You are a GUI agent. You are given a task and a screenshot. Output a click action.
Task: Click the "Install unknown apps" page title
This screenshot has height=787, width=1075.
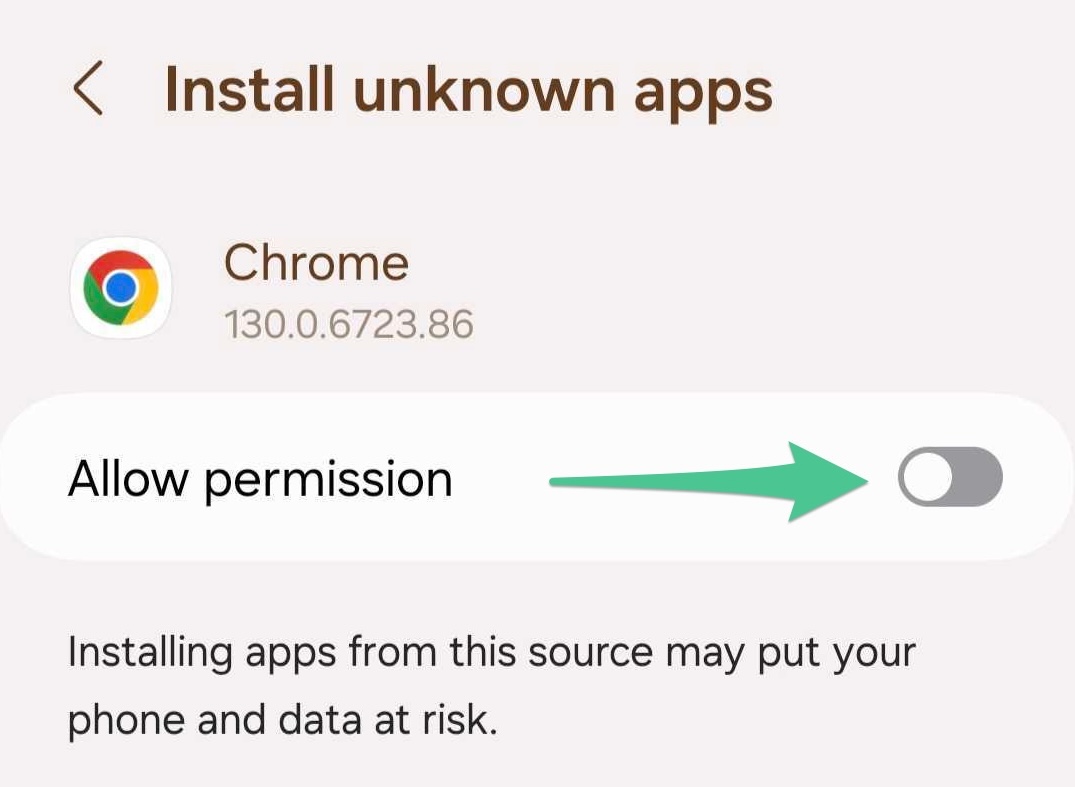[x=468, y=90]
